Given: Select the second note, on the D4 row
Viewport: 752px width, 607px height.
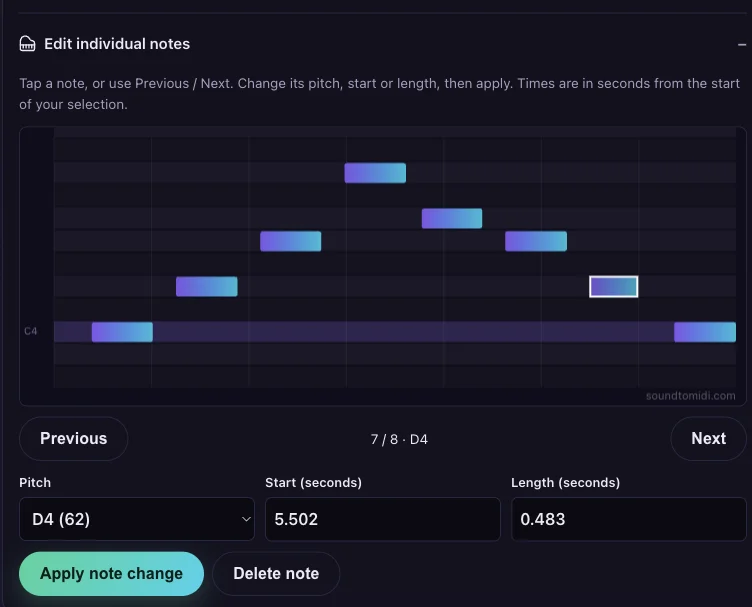Looking at the screenshot, I should coord(207,287).
